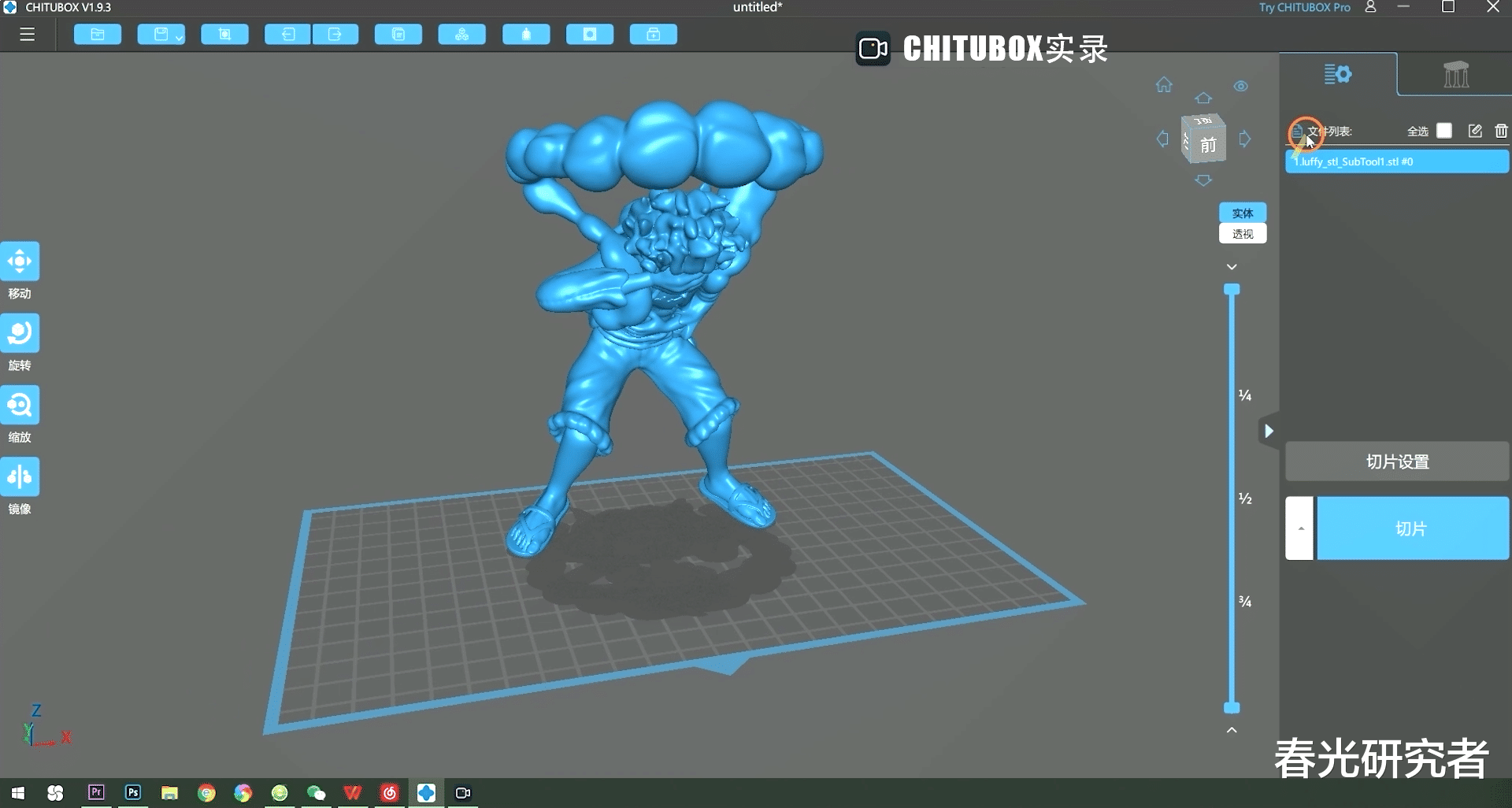Check the select all (全选) checkbox
1512x808 pixels.
tap(1444, 131)
